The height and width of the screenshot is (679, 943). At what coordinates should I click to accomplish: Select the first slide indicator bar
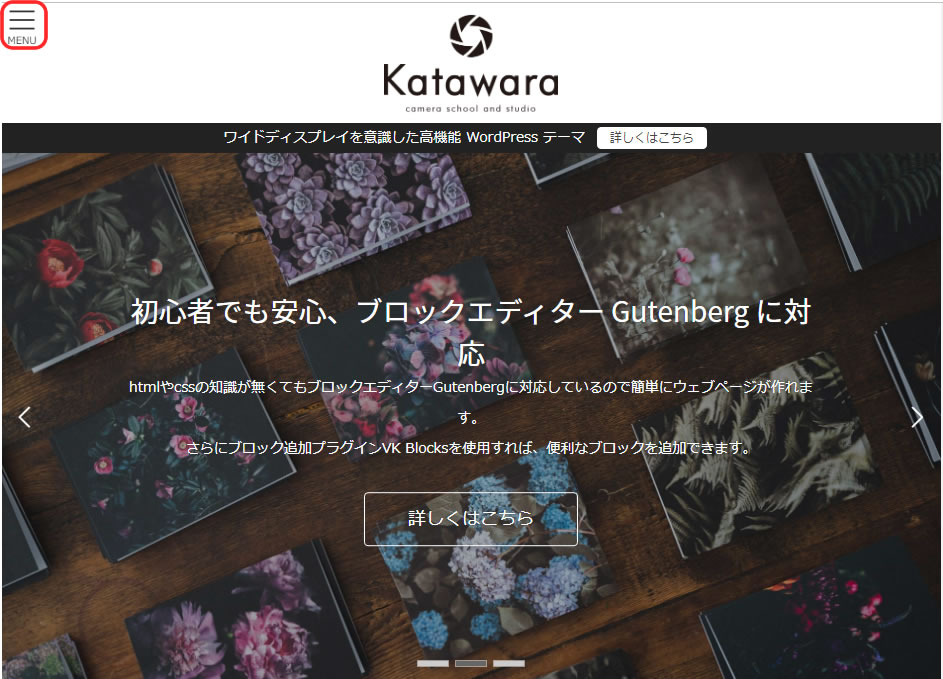point(433,663)
